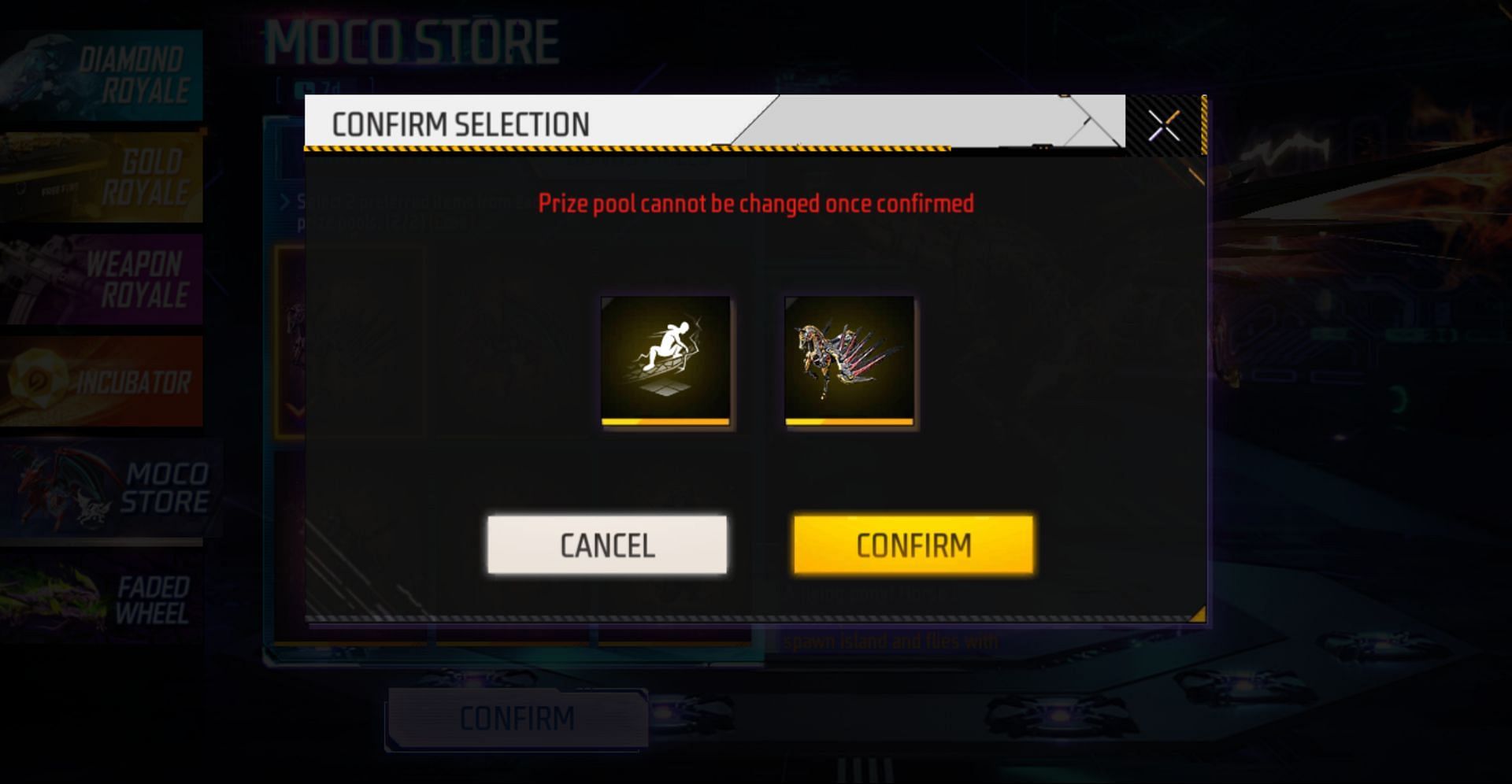Viewport: 1512px width, 784px height.
Task: Click the red prize pool warning text
Action: click(756, 204)
